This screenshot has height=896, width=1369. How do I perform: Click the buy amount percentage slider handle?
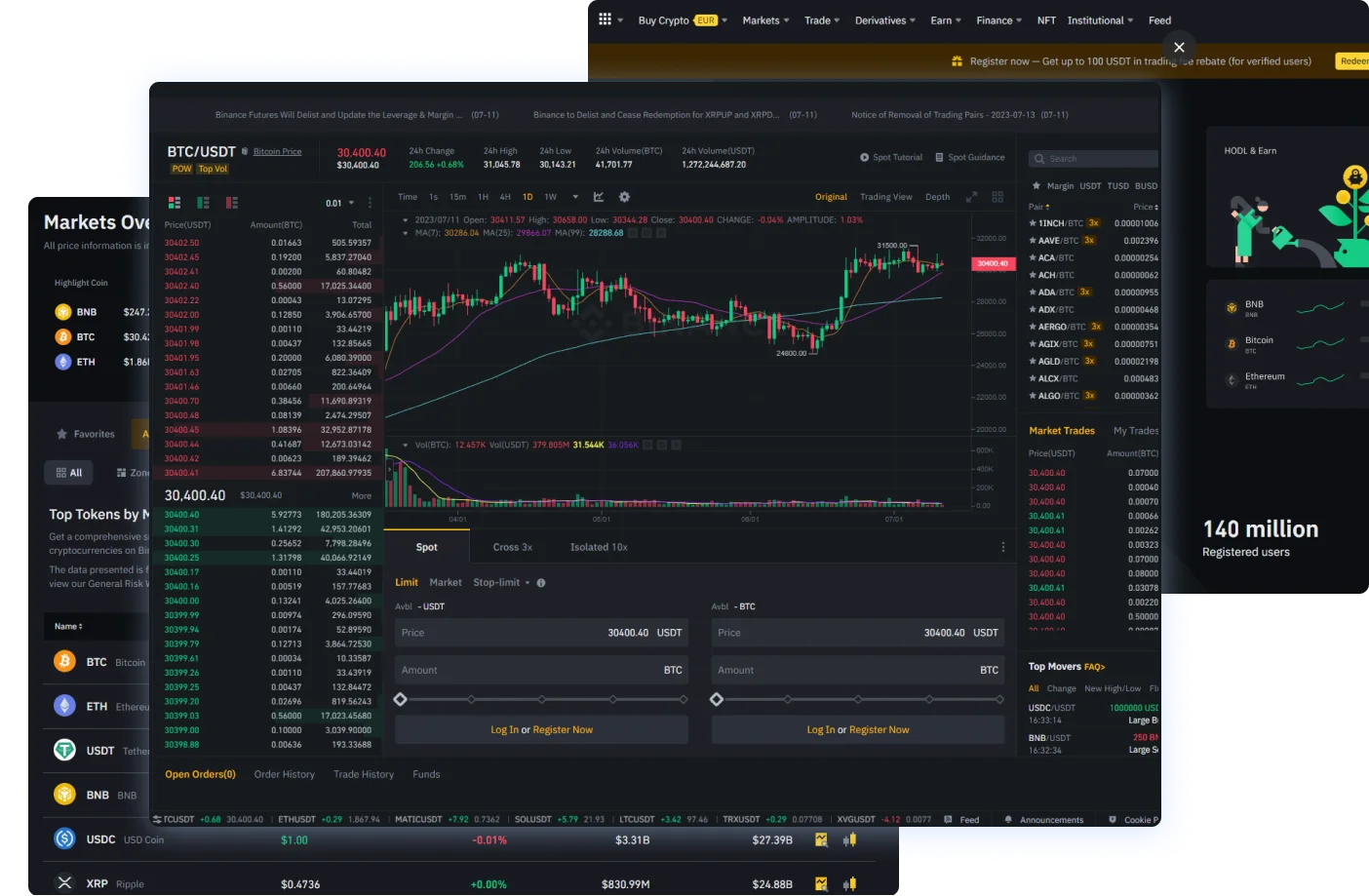(x=400, y=699)
